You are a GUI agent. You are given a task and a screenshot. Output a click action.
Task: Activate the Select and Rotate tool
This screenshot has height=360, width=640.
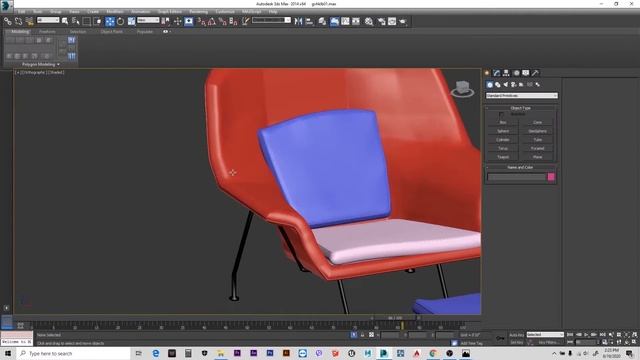pos(120,21)
